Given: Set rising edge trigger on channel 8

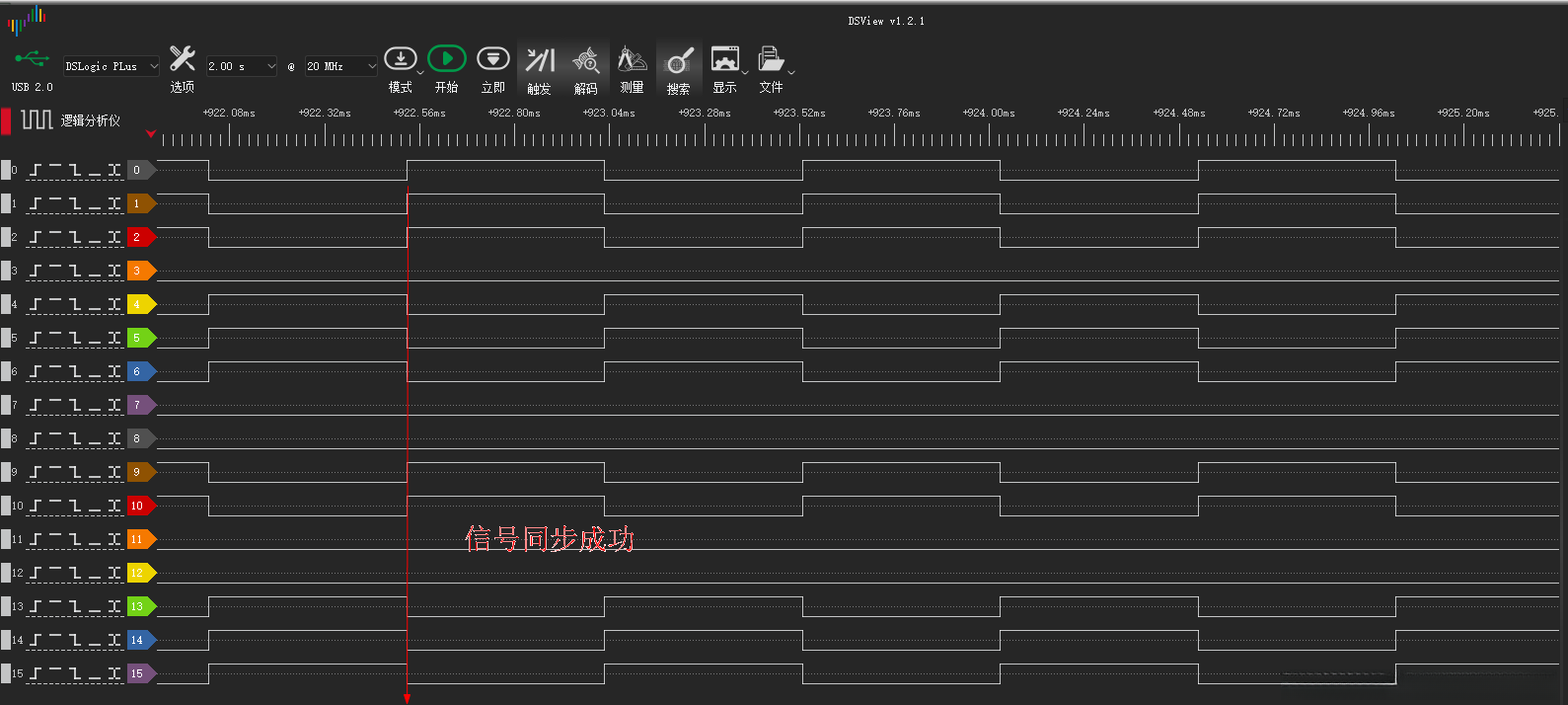Looking at the screenshot, I should [37, 438].
